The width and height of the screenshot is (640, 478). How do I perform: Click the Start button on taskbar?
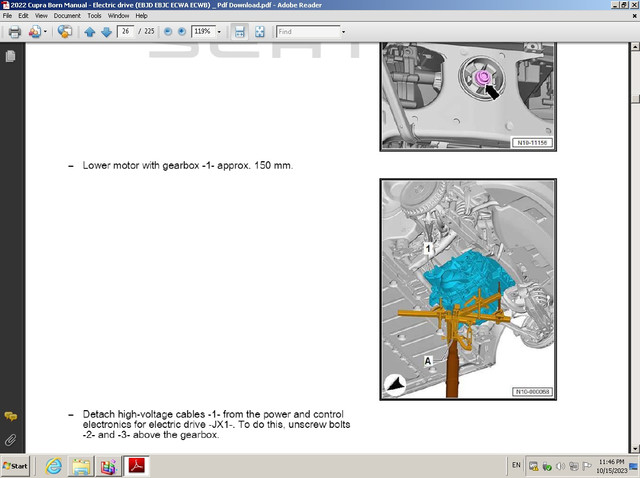tap(15, 466)
